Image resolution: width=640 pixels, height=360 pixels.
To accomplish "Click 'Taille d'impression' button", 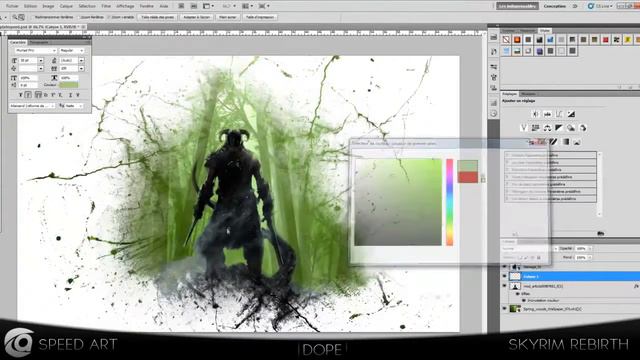I will (260, 17).
